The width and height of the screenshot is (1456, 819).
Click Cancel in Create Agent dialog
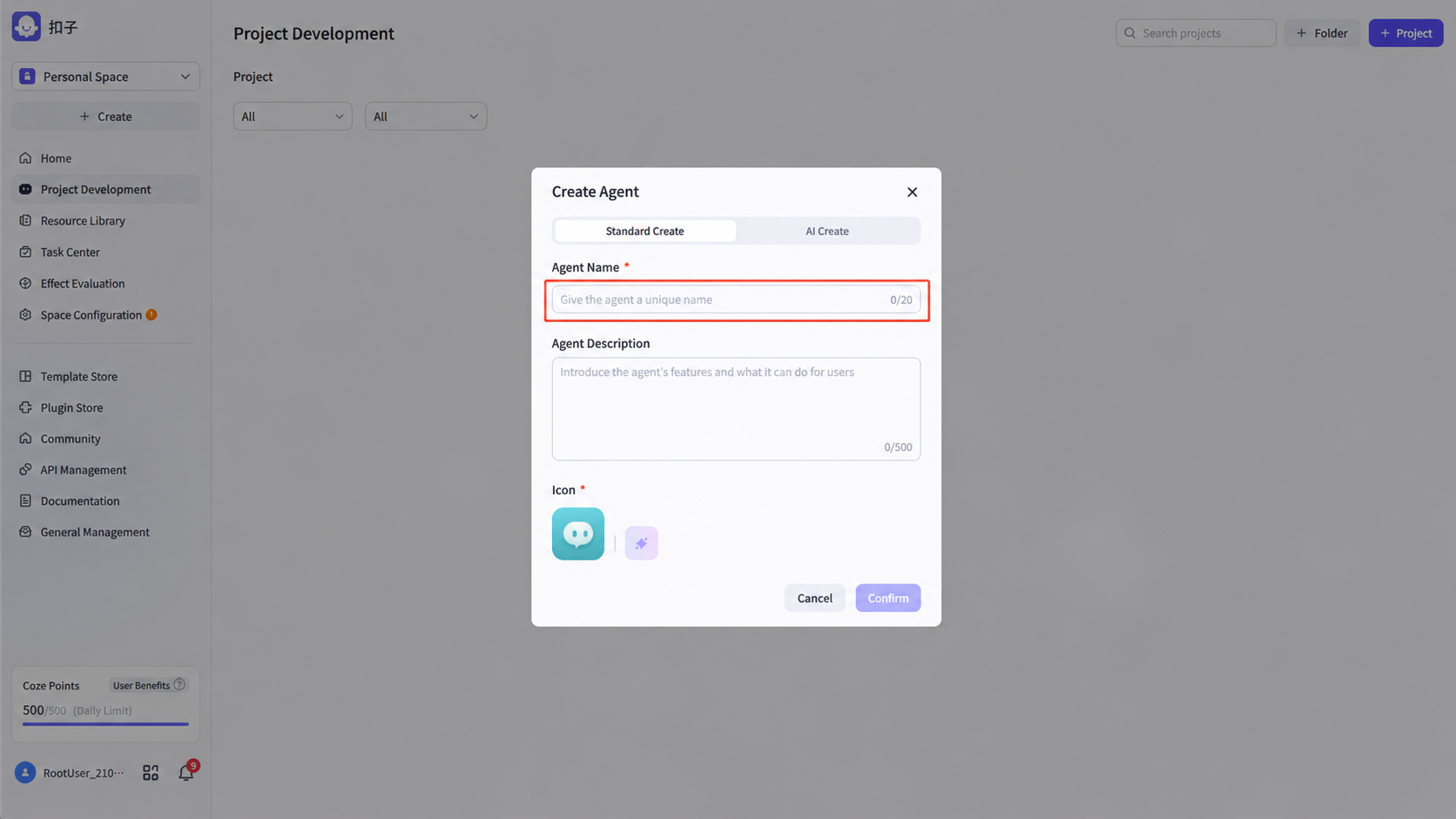[x=815, y=598]
